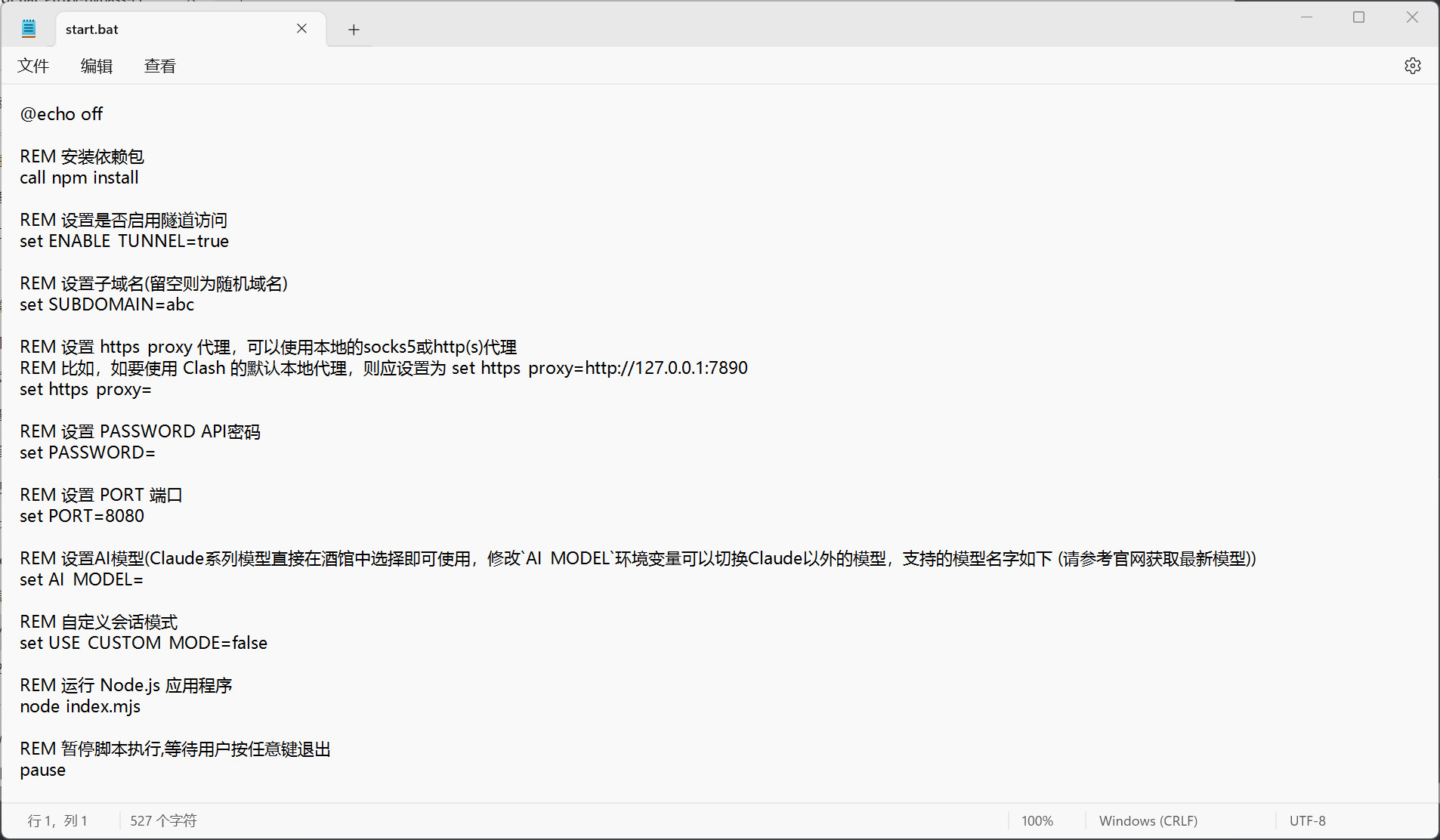Select the @echo off text line
This screenshot has height=840, width=1440.
(x=62, y=113)
